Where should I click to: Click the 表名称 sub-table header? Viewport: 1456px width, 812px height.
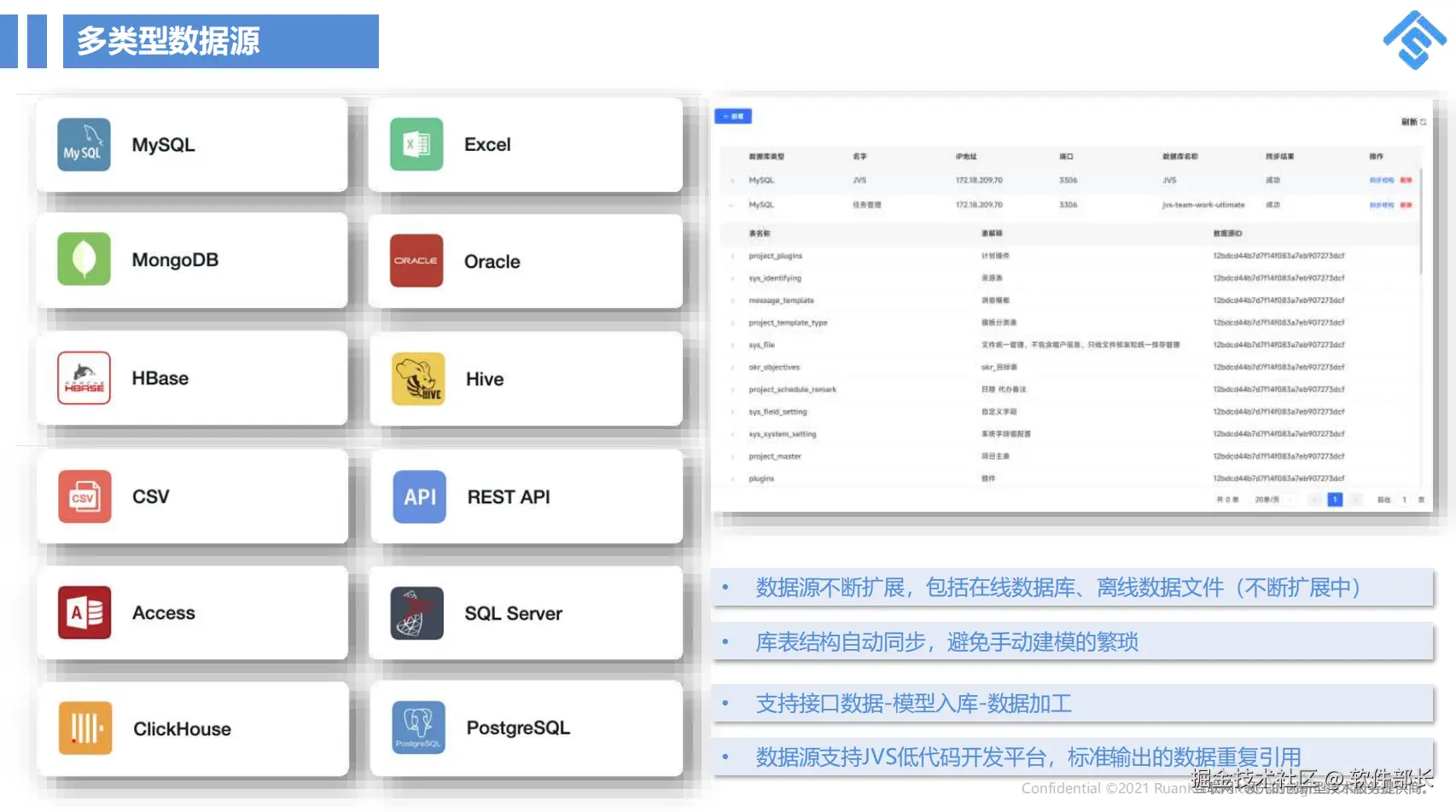760,233
